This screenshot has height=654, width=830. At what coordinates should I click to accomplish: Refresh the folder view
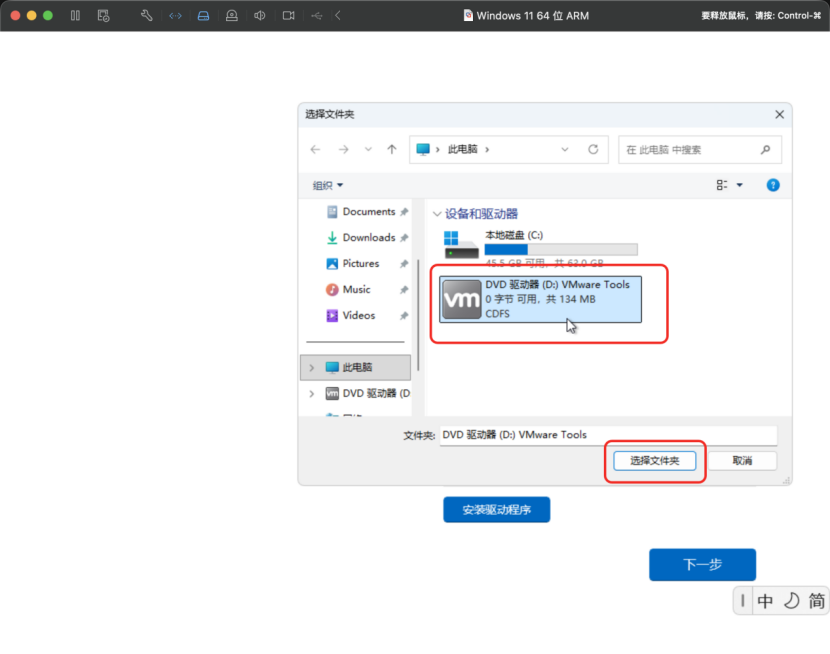[593, 150]
